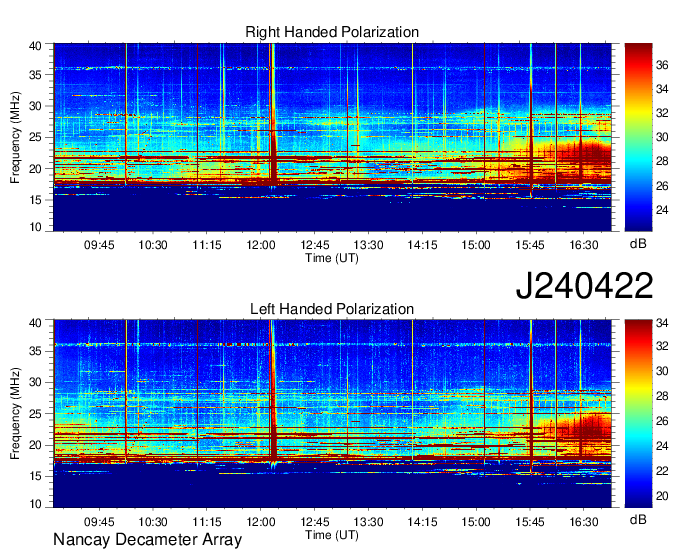The width and height of the screenshot is (680, 552).
Task: Click the Right Handed Polarization color bar
Action: tap(638, 137)
